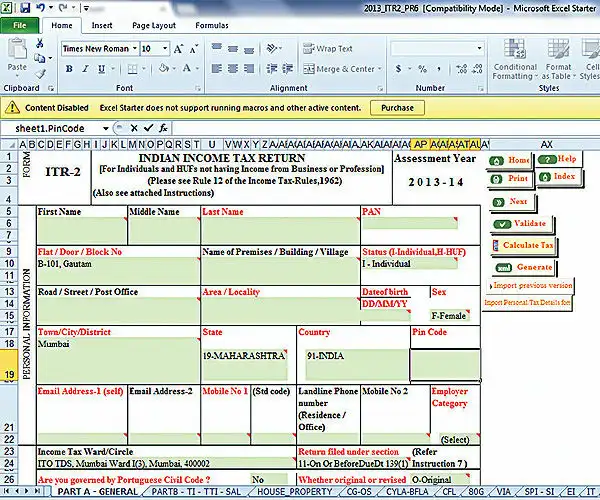Open Merge & Center dropdown arrow
This screenshot has height=500, width=600.
[x=380, y=69]
